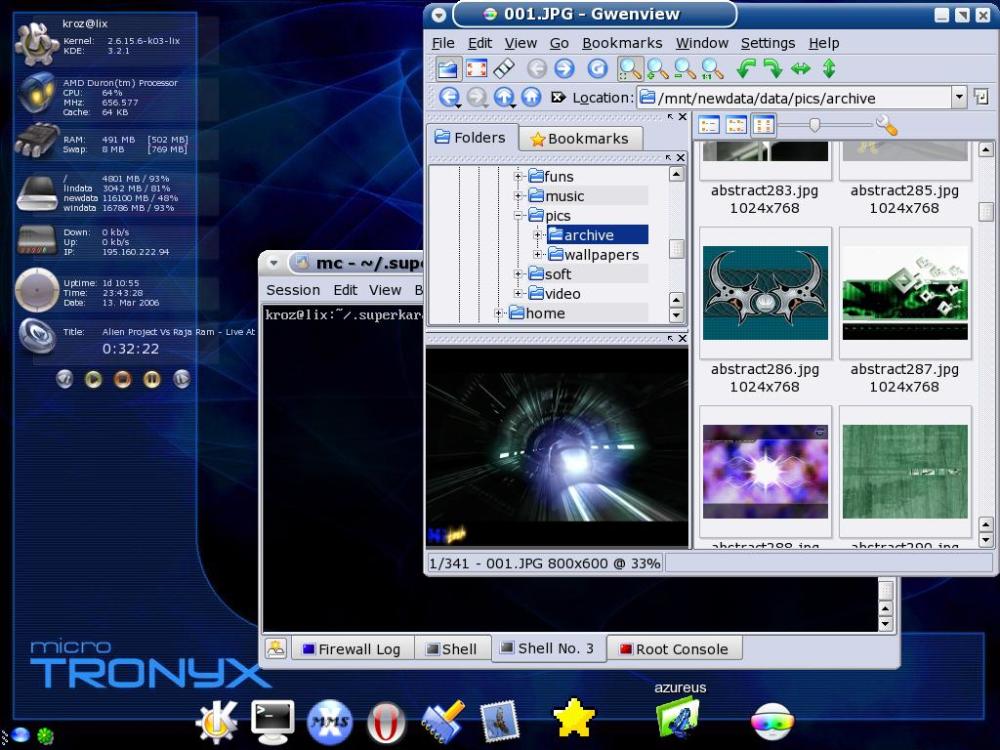Adjust the thumbnail size slider
This screenshot has width=1000, height=750.
(x=814, y=125)
